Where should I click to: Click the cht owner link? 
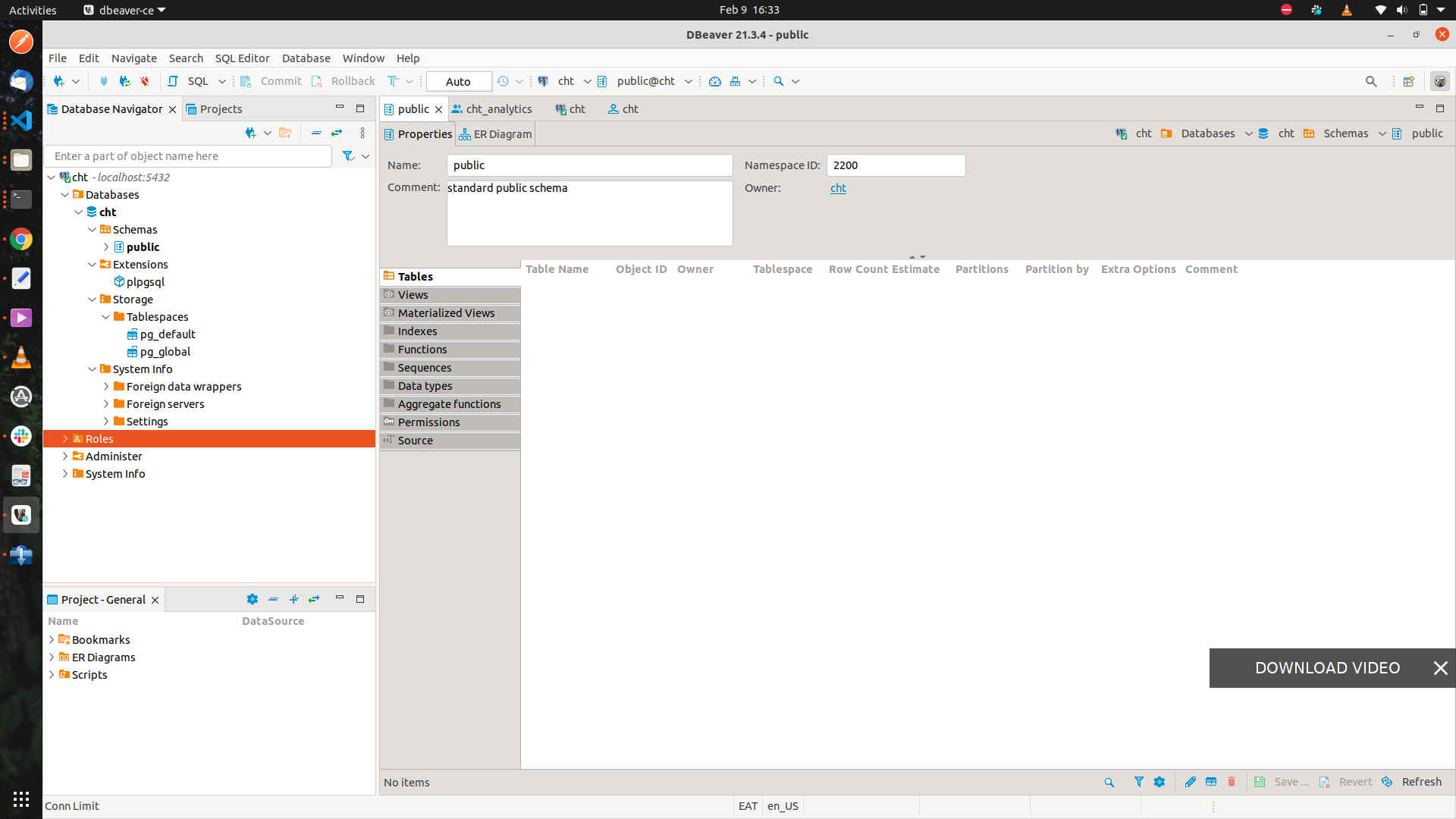pos(838,188)
